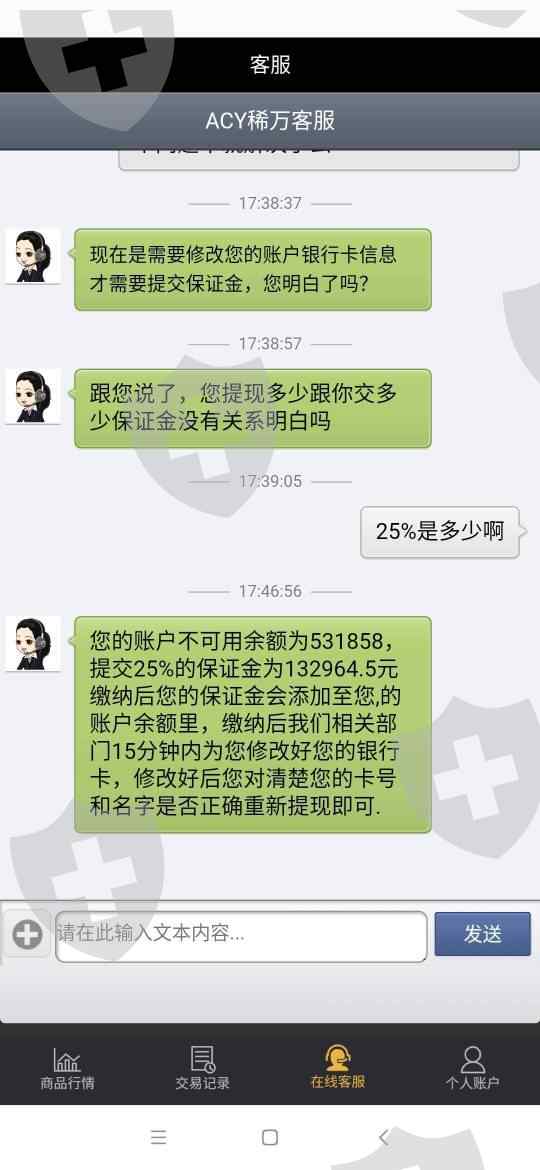Open the 商品行情 market tab
540x1170 pixels.
point(67,1068)
